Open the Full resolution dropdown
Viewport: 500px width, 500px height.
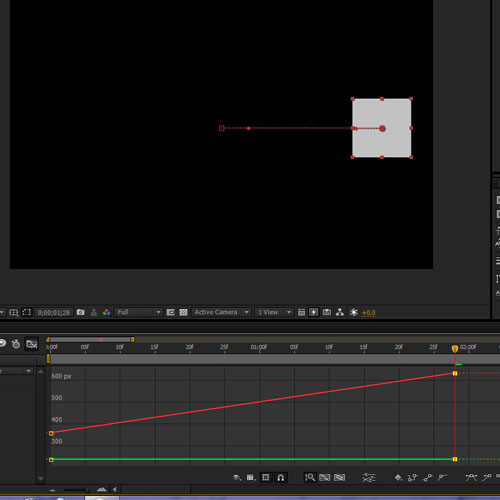point(139,312)
